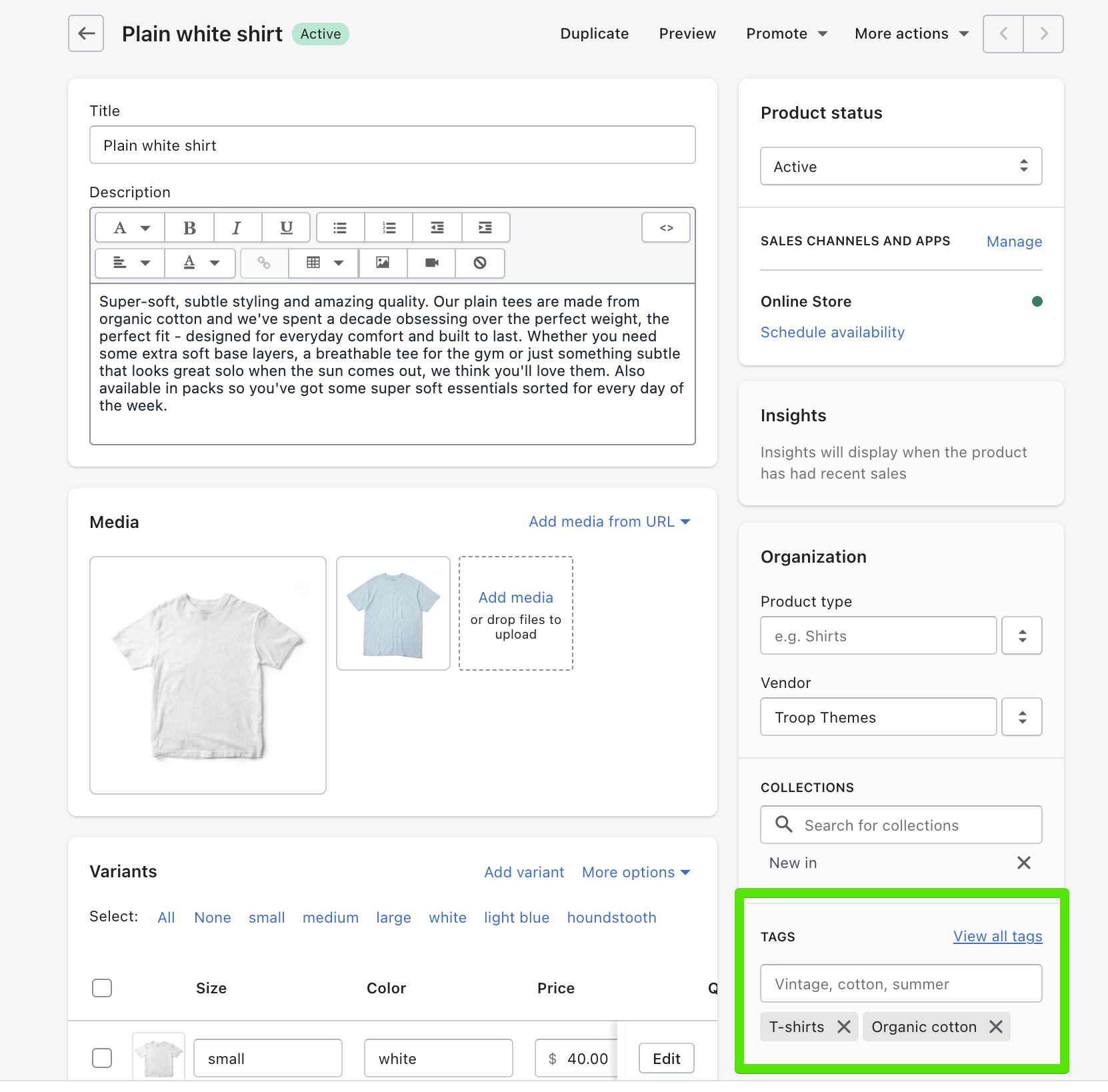Expand Add media from URL

click(609, 521)
